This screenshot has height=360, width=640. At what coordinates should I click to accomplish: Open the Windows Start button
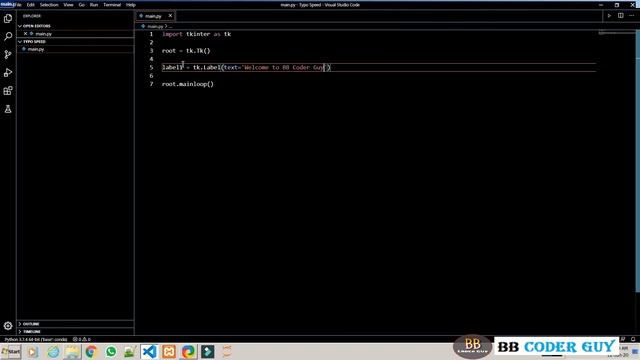[11, 351]
